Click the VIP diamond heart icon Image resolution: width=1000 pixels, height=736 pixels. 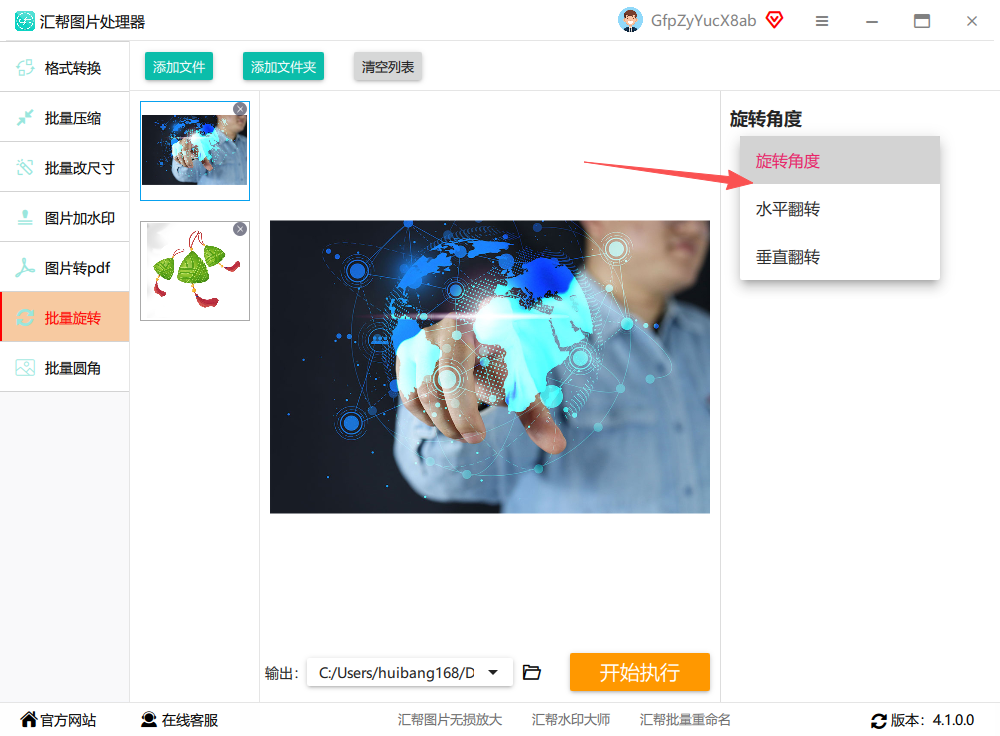pos(774,20)
